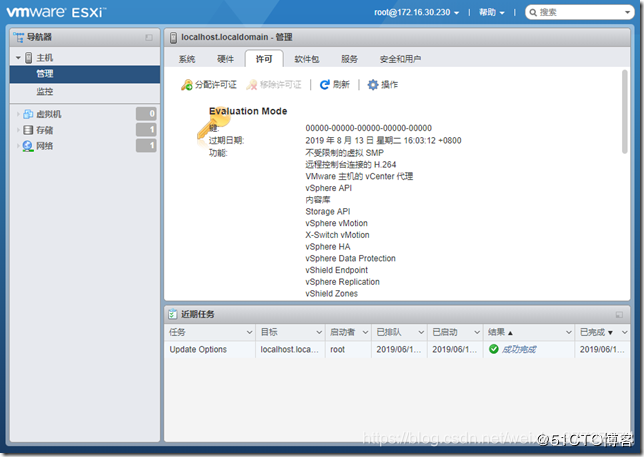Click the network globe icon in navigator
The height and width of the screenshot is (457, 644).
tap(28, 146)
